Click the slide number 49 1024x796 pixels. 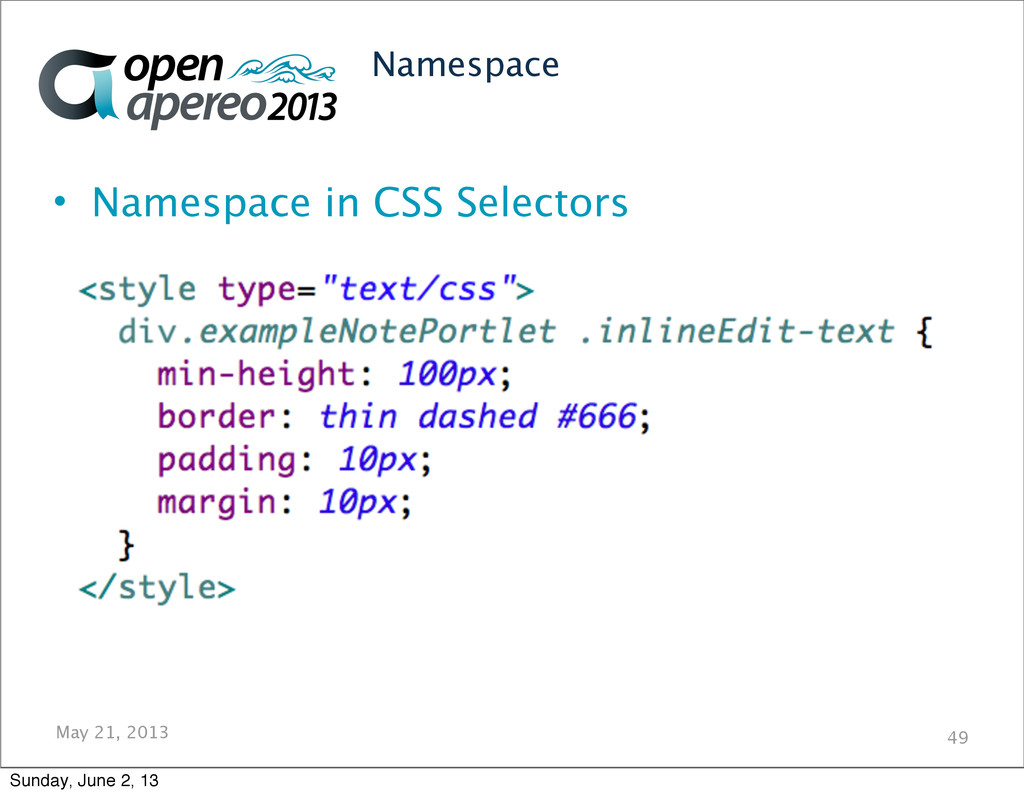click(957, 738)
